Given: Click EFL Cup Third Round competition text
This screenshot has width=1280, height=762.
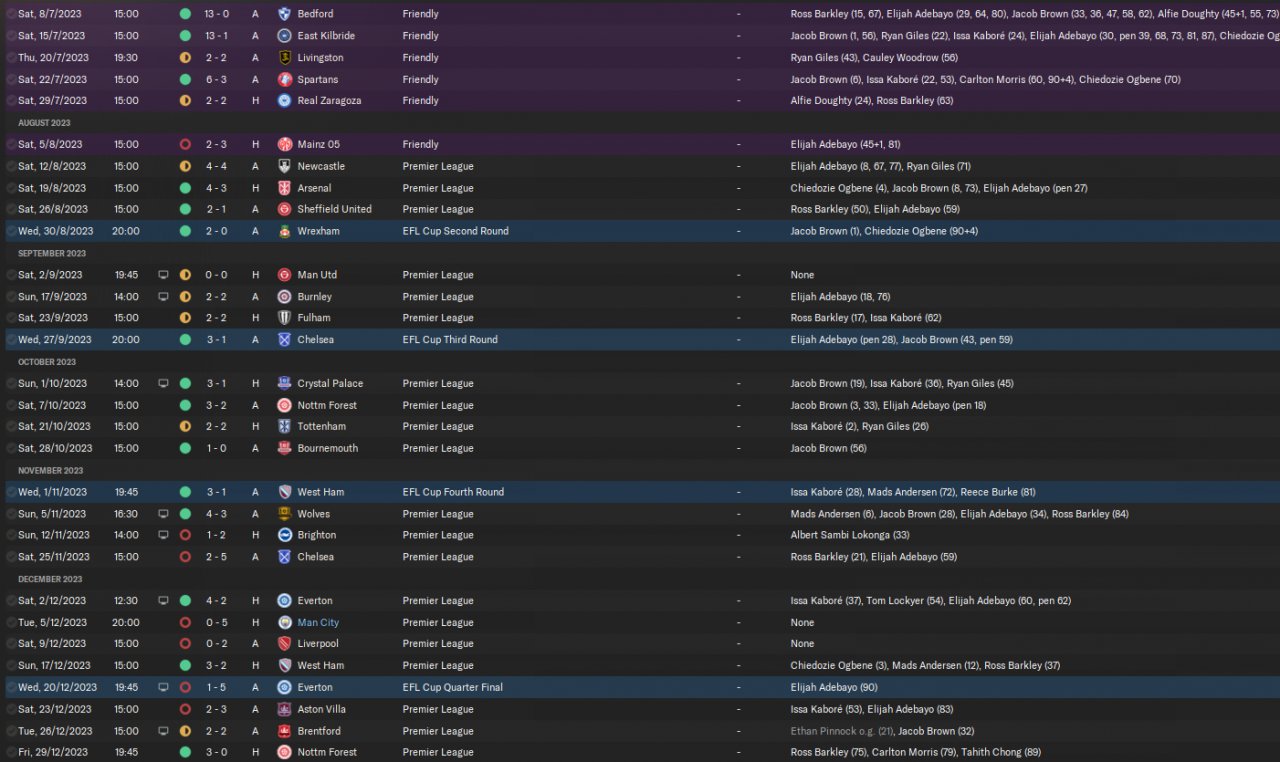Looking at the screenshot, I should click(452, 340).
